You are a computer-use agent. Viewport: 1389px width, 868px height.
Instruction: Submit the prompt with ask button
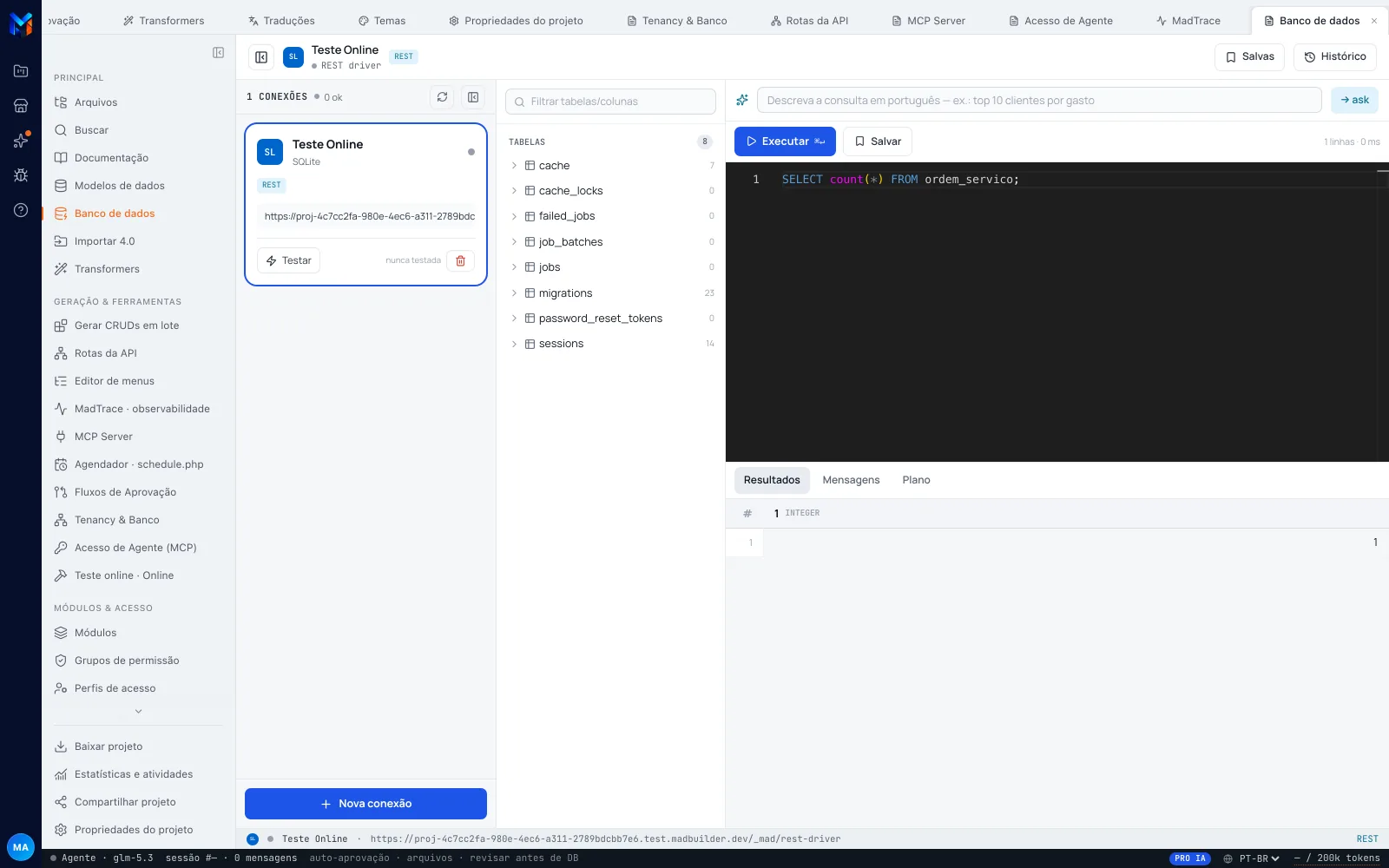click(1354, 100)
